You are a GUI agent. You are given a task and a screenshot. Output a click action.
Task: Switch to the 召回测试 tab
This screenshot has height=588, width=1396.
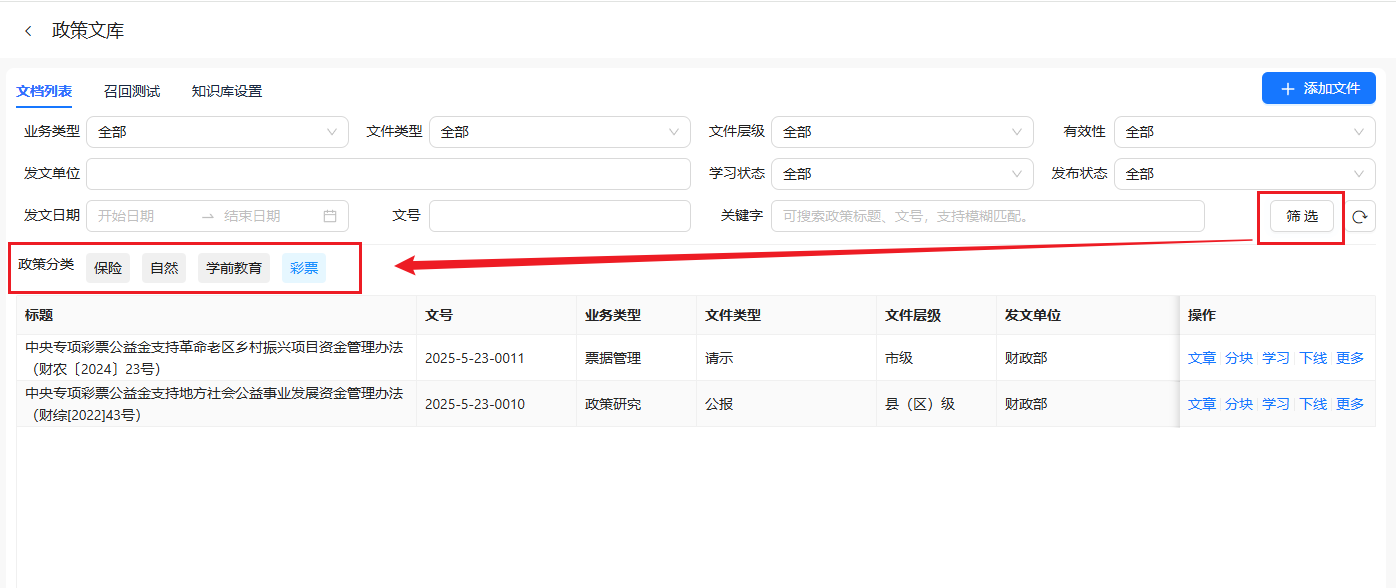132,91
